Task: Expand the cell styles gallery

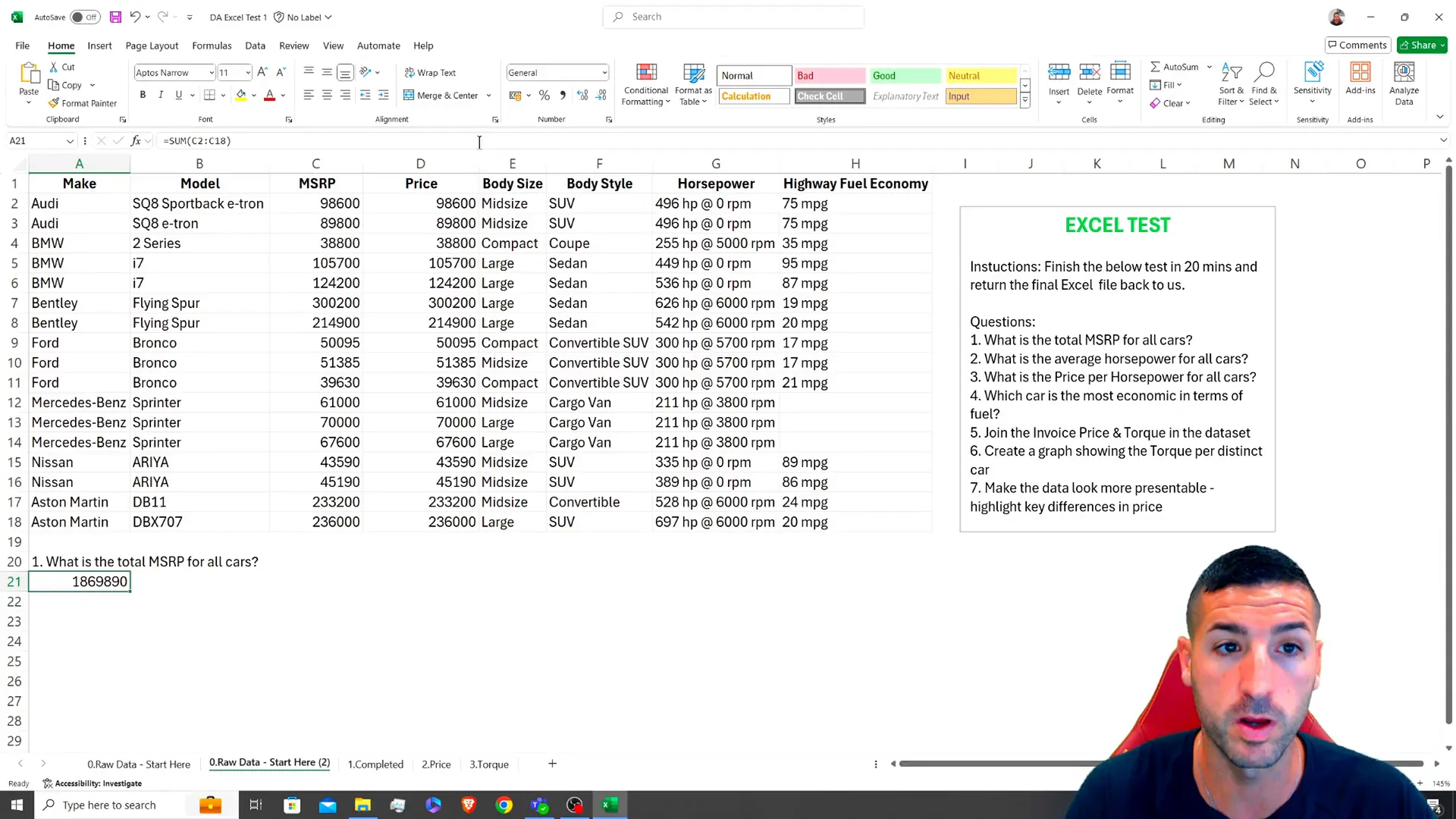Action: pos(1025,100)
